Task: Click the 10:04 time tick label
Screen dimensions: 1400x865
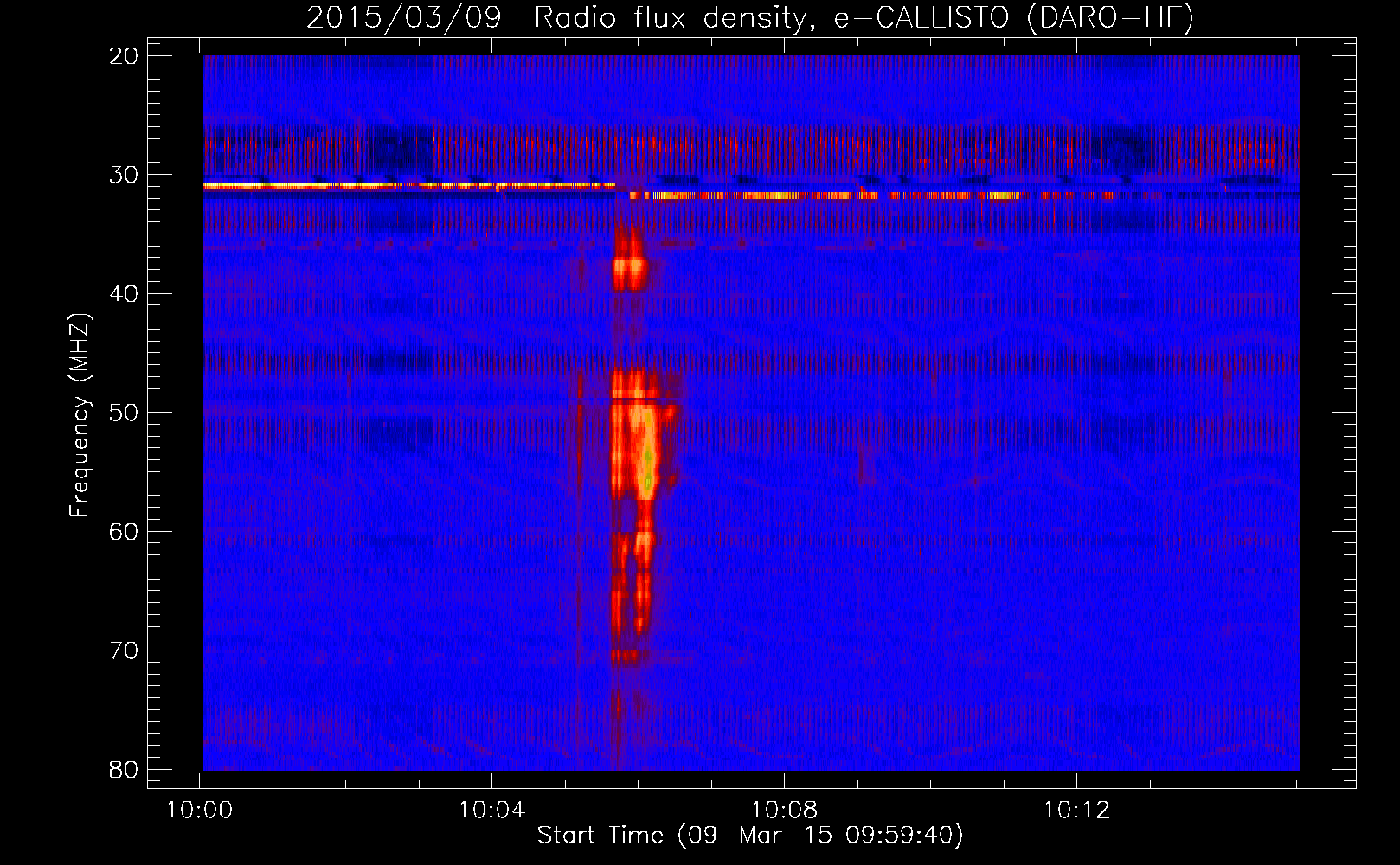Action: pyautogui.click(x=492, y=811)
